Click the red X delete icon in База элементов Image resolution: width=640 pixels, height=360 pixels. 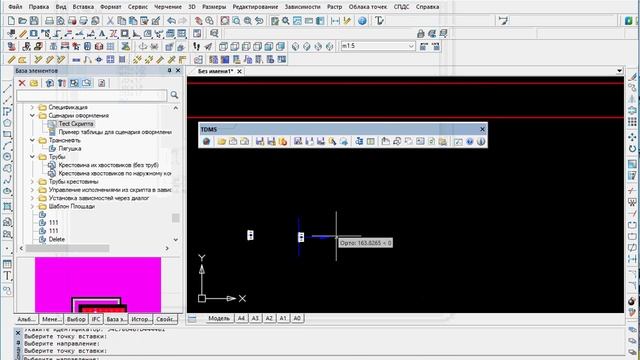(22, 83)
